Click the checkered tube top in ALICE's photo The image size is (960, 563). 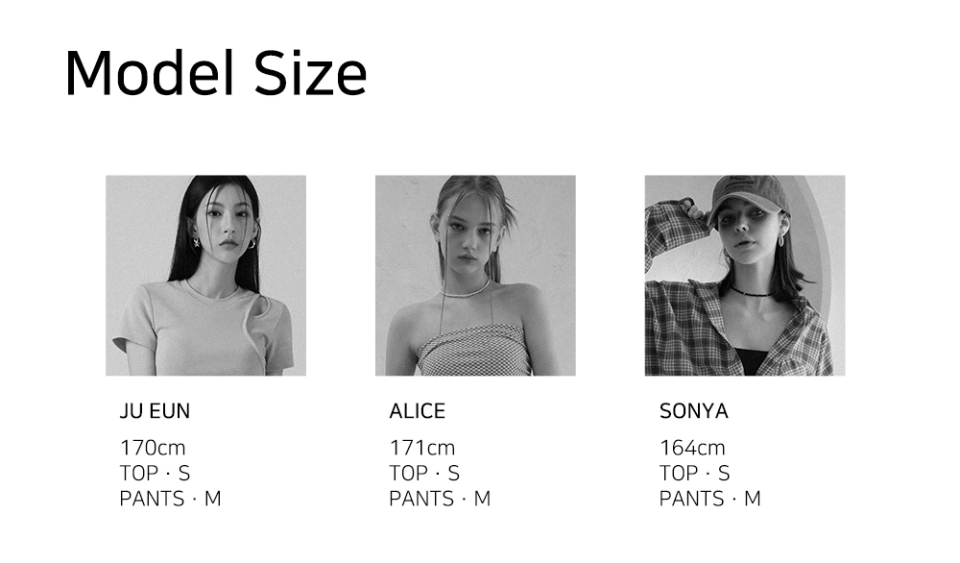pyautogui.click(x=470, y=350)
